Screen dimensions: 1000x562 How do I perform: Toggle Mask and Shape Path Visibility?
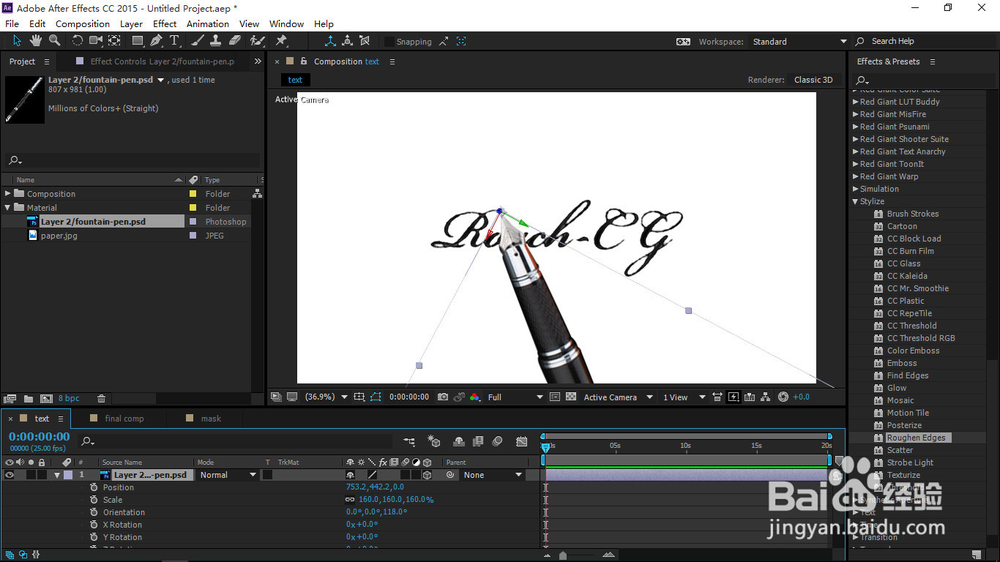376,397
